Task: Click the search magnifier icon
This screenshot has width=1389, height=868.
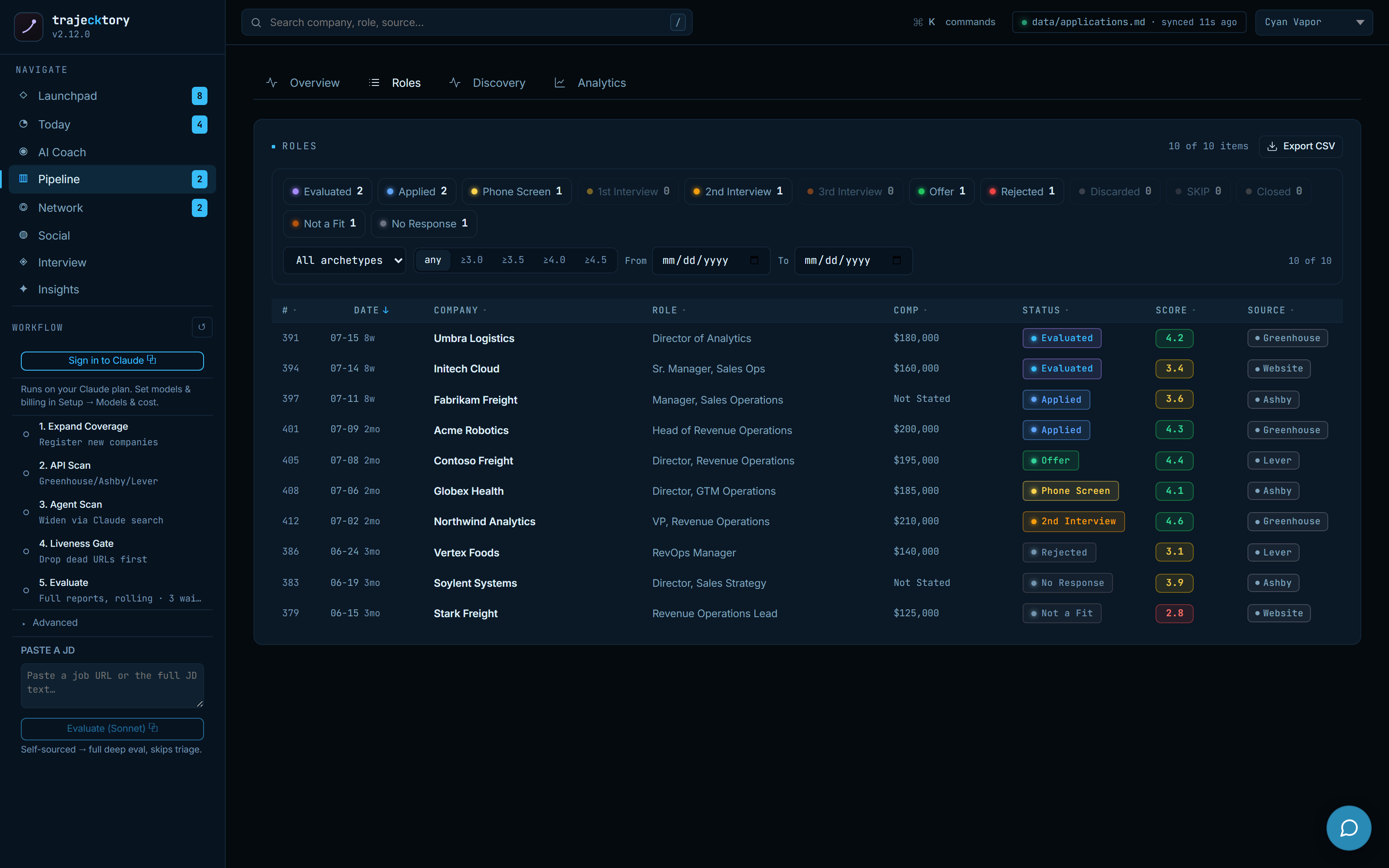Action: coord(257,23)
